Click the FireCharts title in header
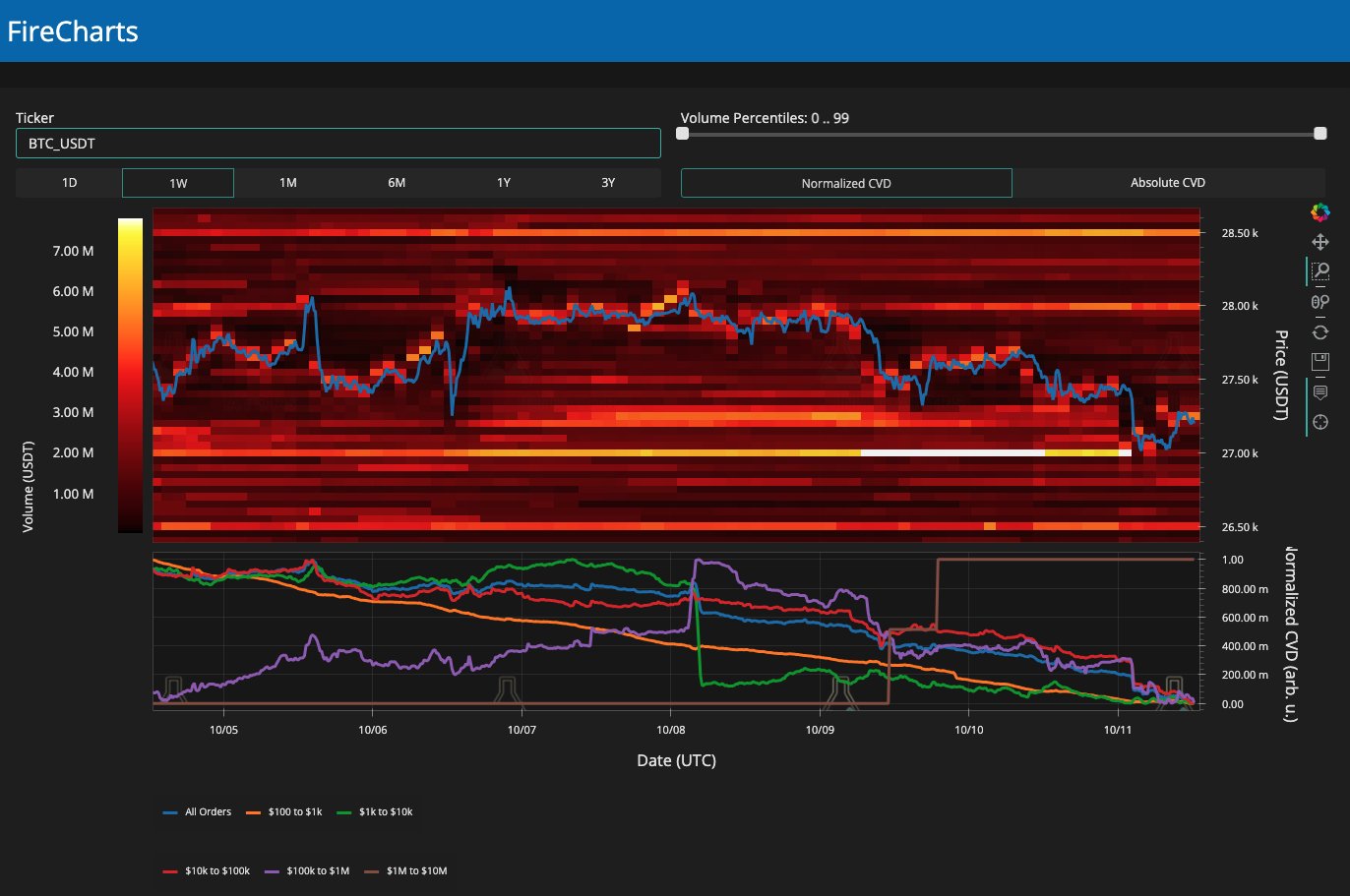Screen dimensions: 1350x896 click(x=73, y=31)
